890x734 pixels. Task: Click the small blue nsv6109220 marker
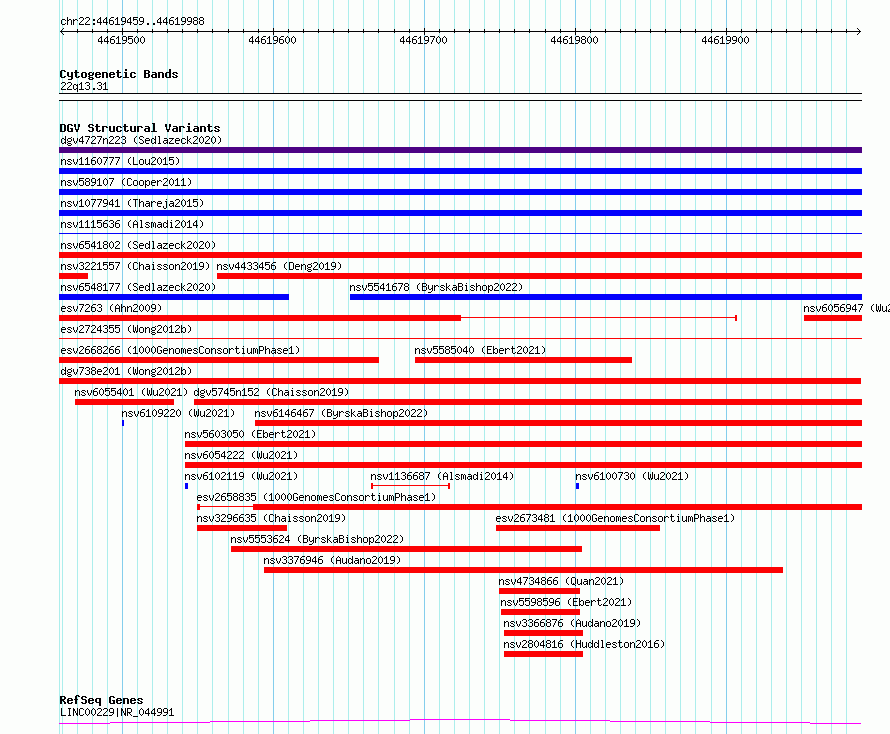tap(123, 423)
